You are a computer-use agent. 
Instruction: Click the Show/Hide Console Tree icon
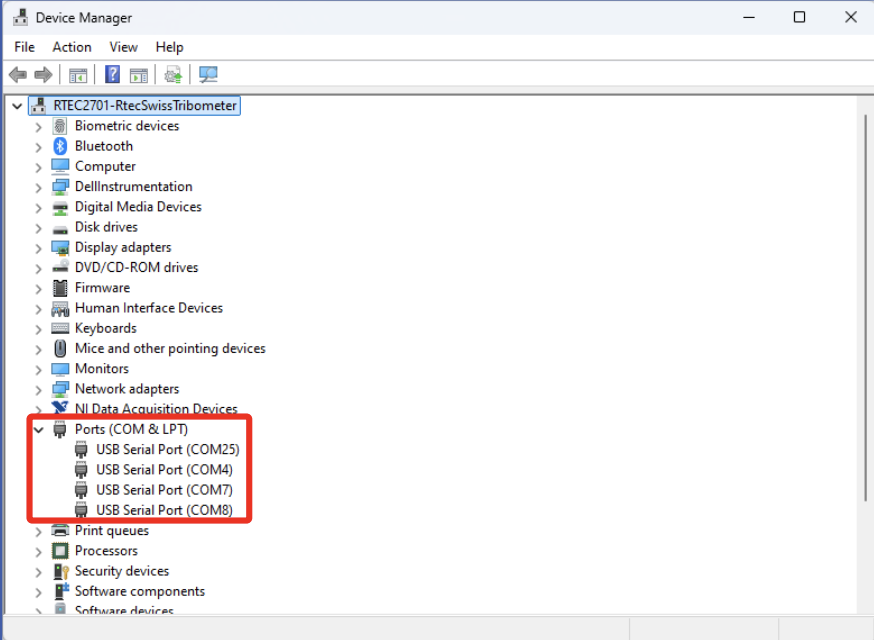78,75
